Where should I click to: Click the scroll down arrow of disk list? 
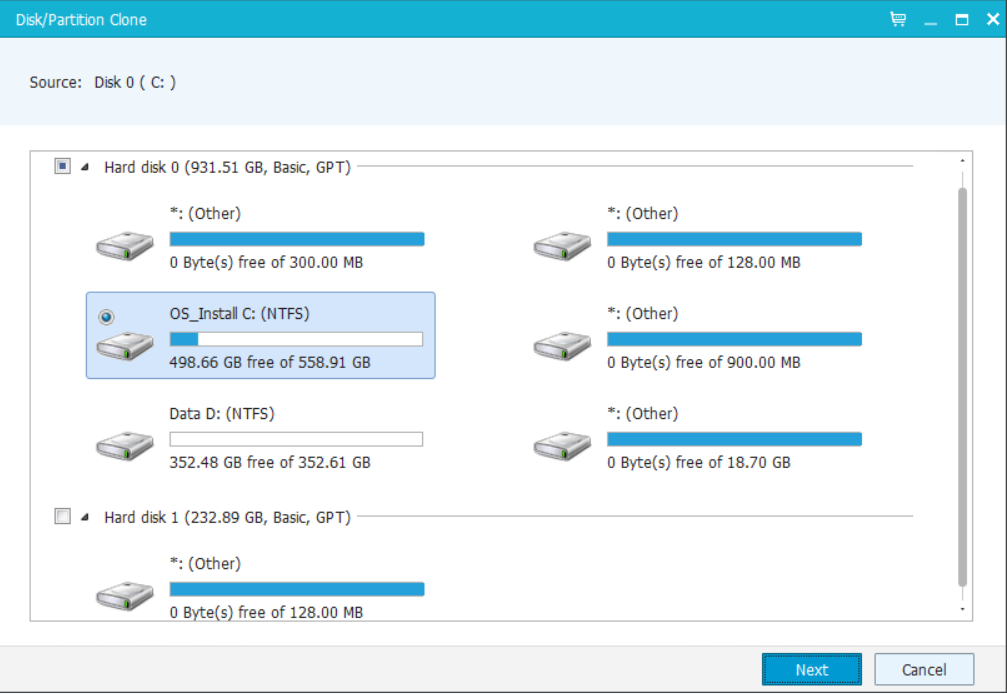pos(962,609)
